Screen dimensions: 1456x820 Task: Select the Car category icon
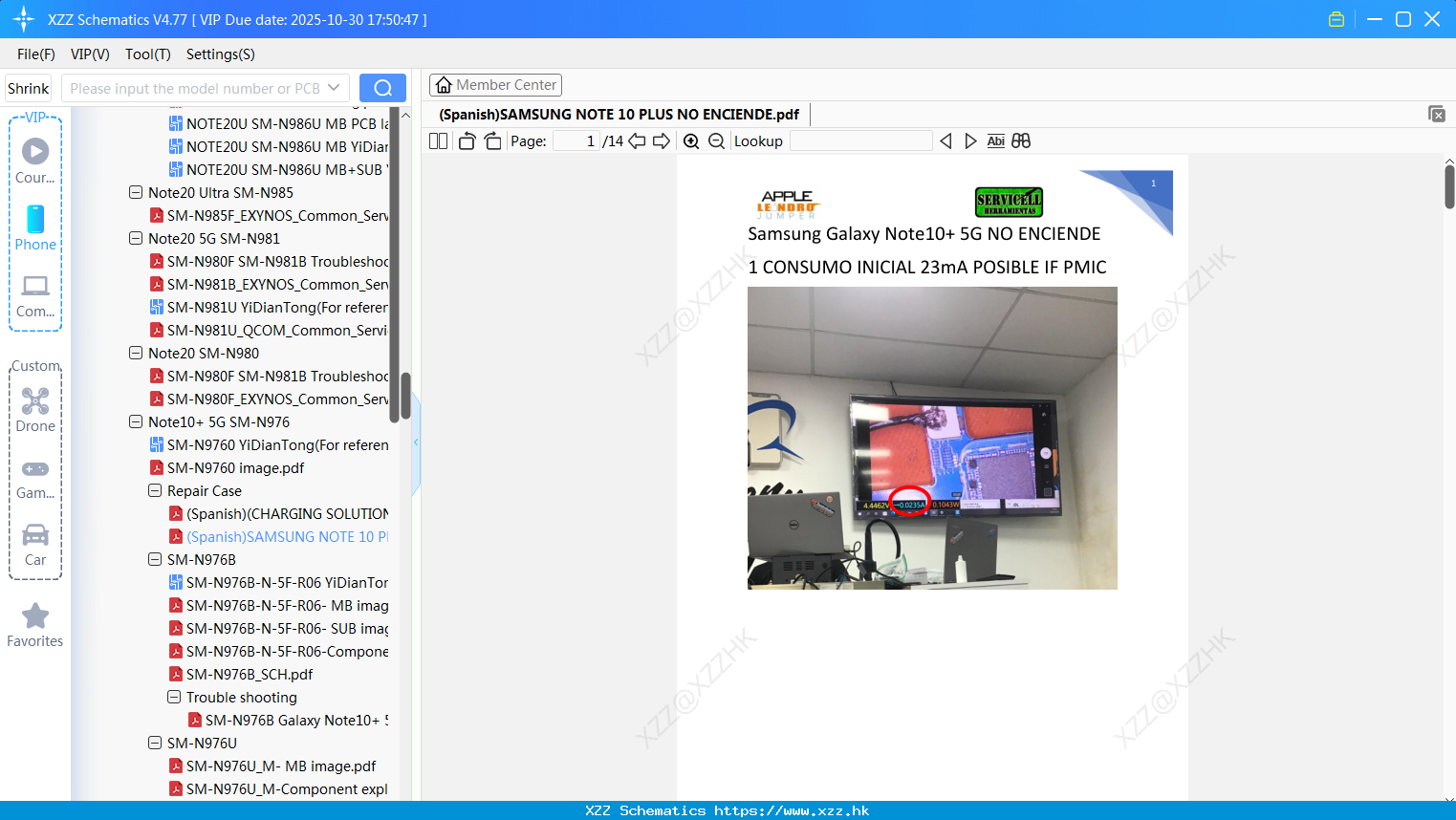(x=35, y=545)
